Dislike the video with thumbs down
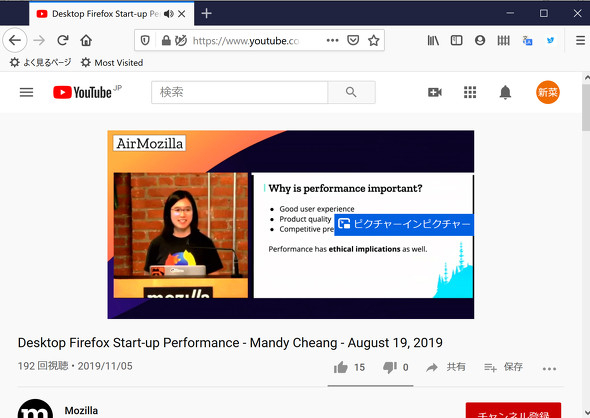This screenshot has height=418, width=590. click(x=390, y=367)
